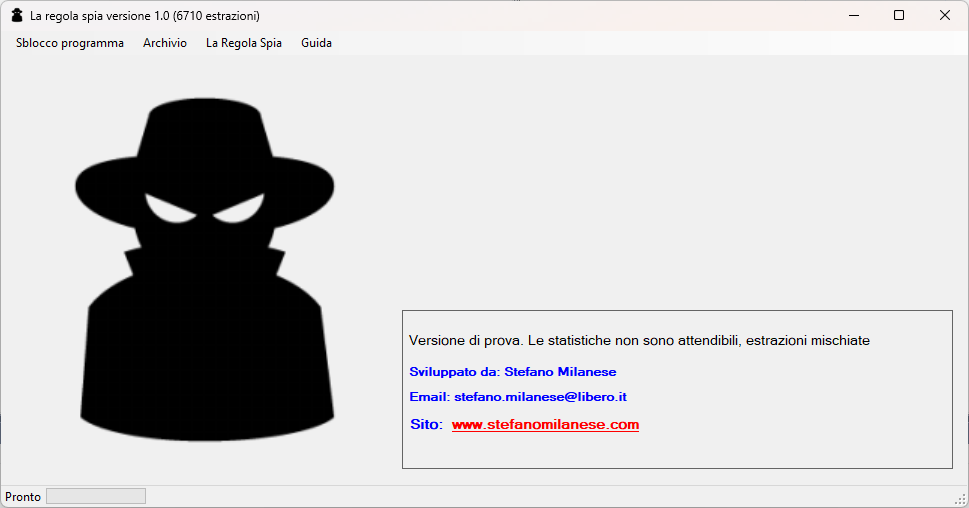
Task: Click the Sviluppato da: Stefano Milanese line
Action: [x=512, y=372]
